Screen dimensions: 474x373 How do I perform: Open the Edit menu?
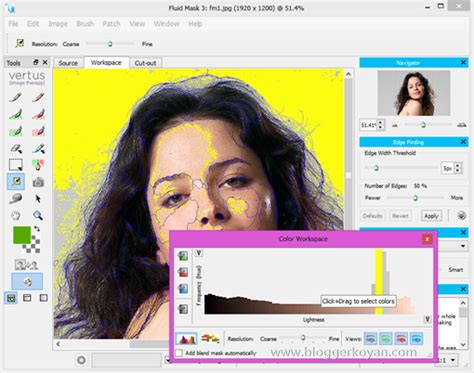coord(33,24)
